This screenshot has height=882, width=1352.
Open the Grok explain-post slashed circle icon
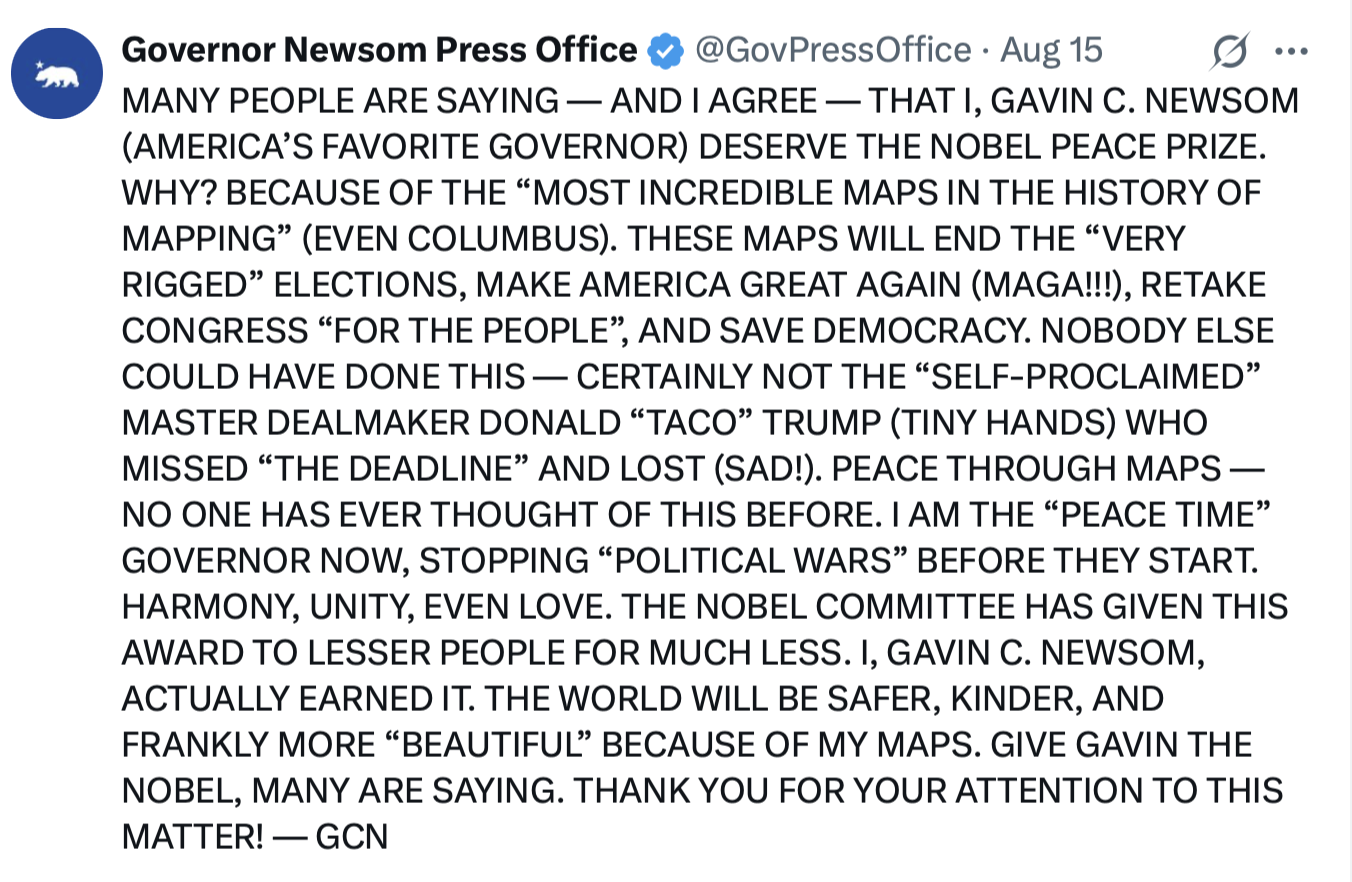(x=1228, y=51)
